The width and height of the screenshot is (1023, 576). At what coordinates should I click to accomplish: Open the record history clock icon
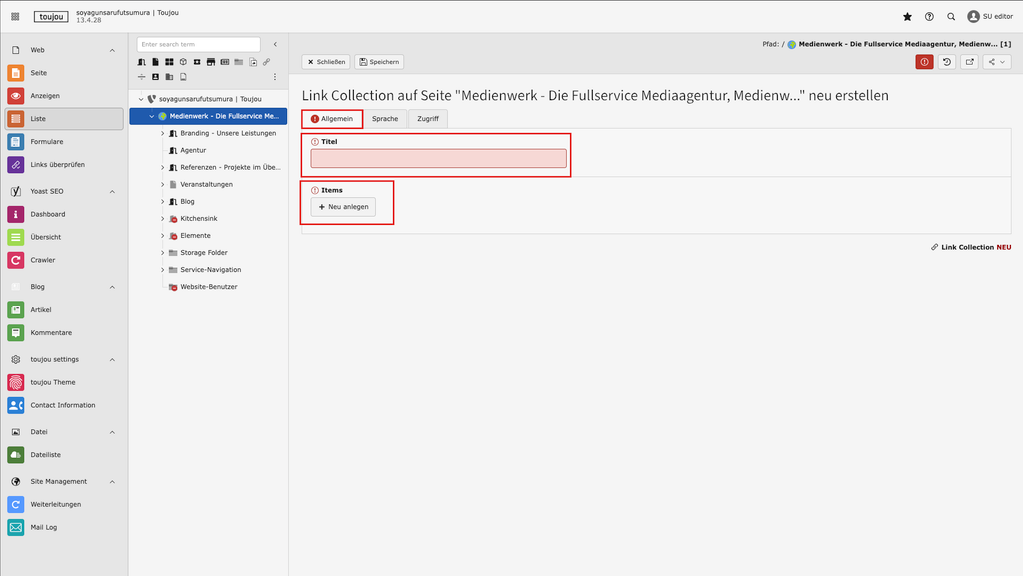click(x=947, y=62)
